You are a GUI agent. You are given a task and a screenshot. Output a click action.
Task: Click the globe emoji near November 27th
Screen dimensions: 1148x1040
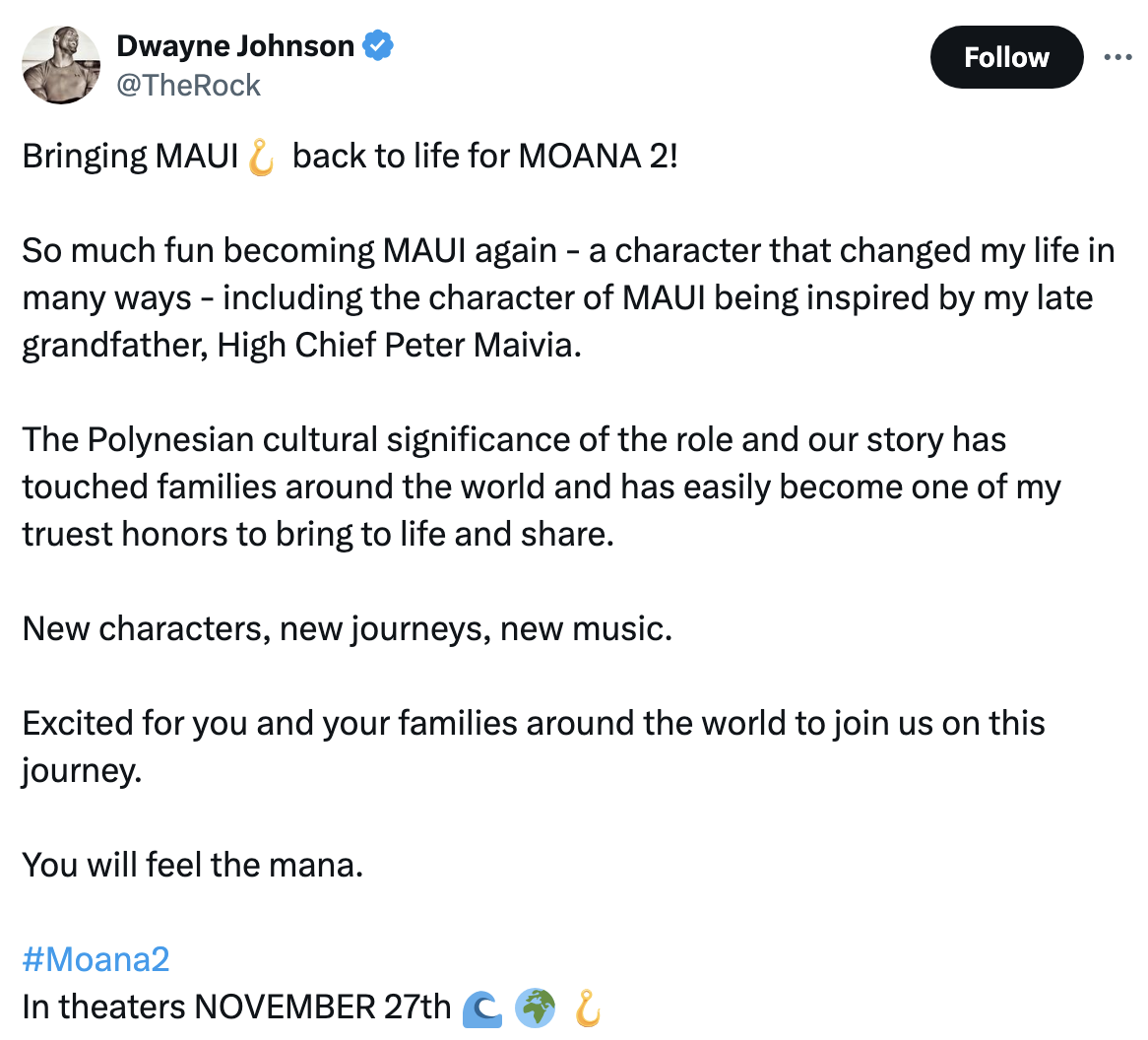(535, 1007)
